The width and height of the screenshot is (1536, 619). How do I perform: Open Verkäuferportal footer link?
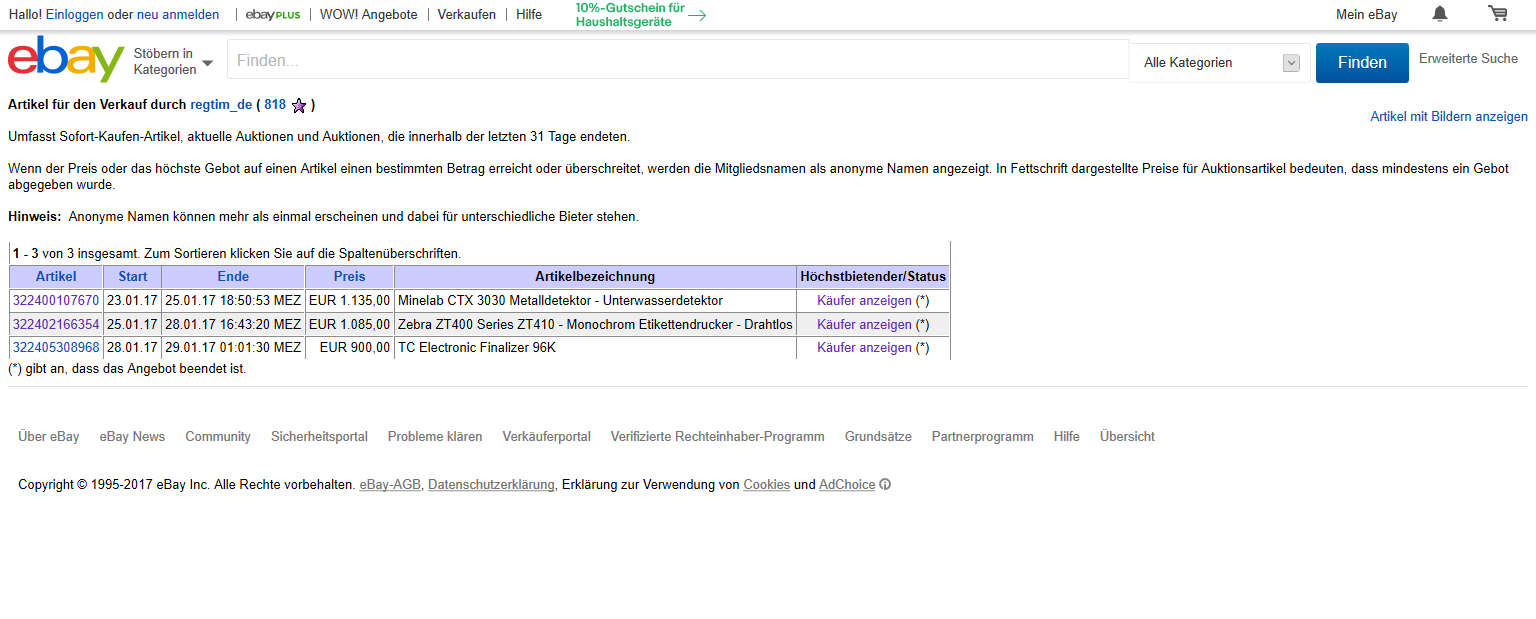(x=547, y=437)
